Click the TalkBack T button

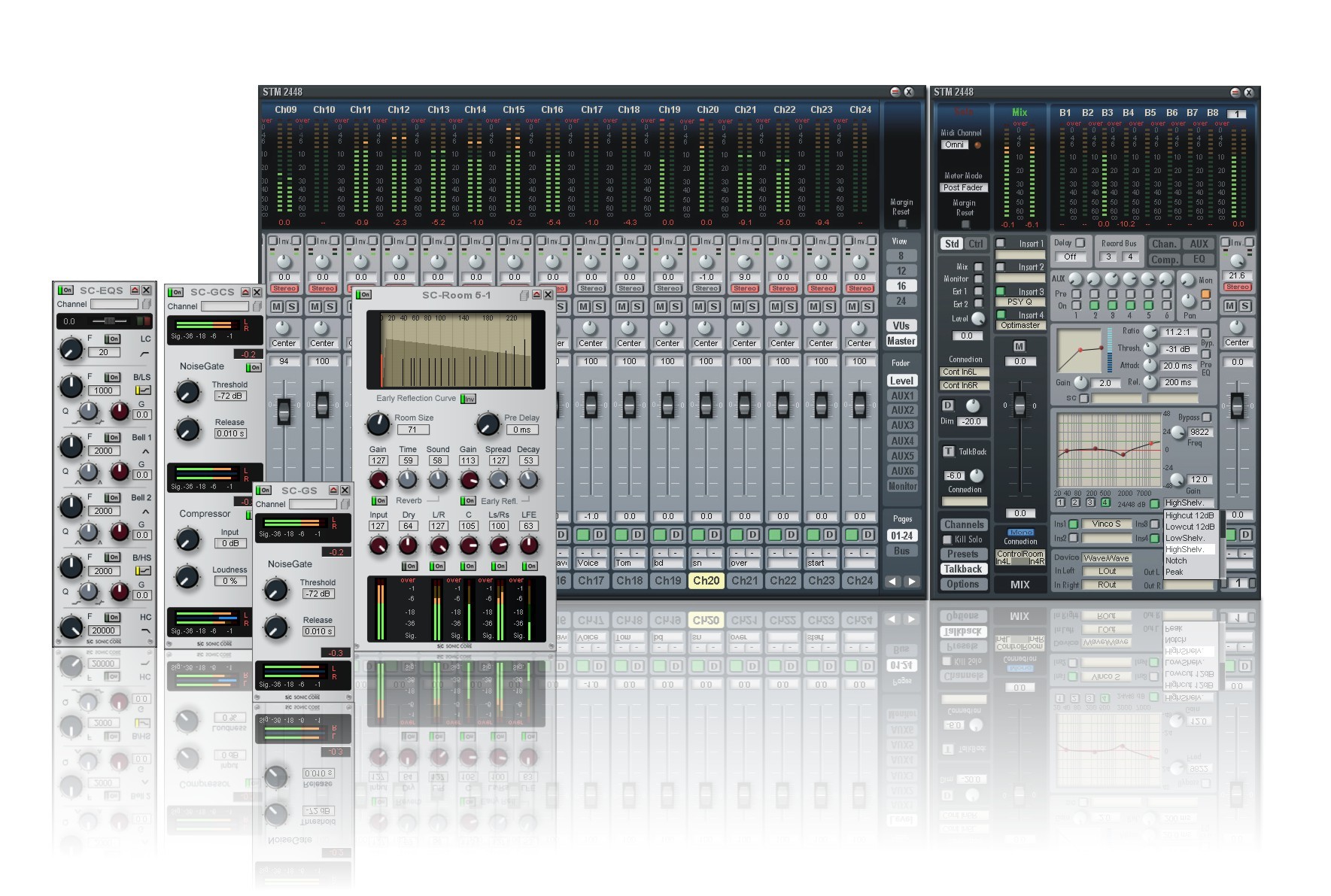pos(948,451)
